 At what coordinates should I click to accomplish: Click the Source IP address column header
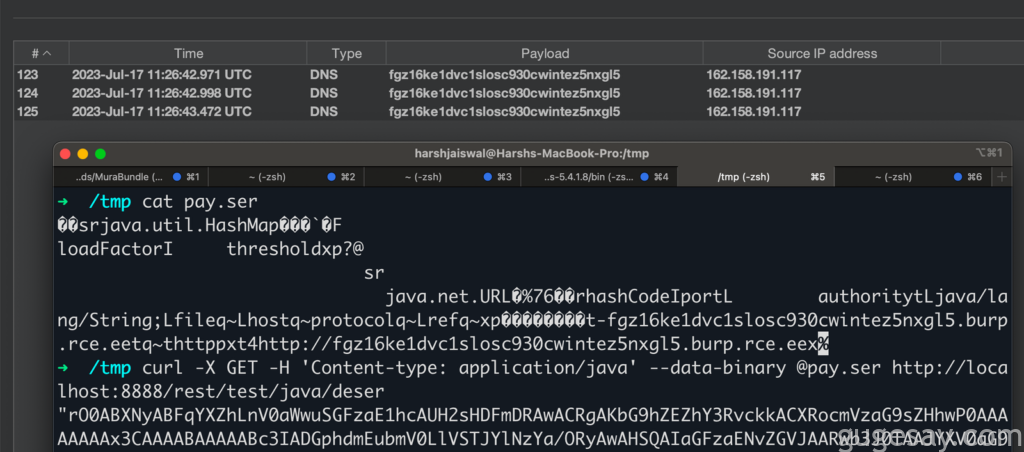coord(821,54)
